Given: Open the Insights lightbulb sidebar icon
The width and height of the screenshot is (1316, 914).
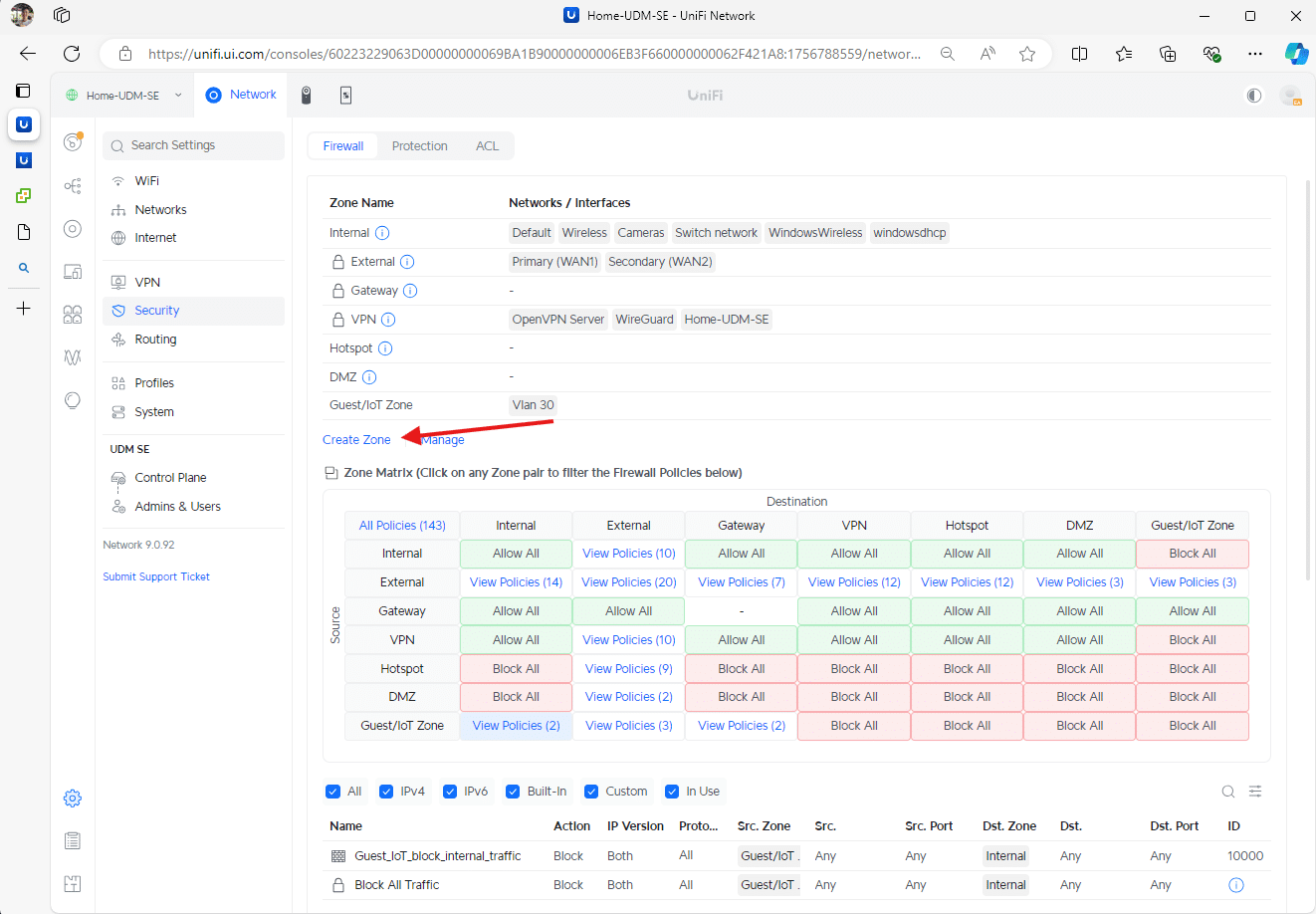Looking at the screenshot, I should point(73,400).
